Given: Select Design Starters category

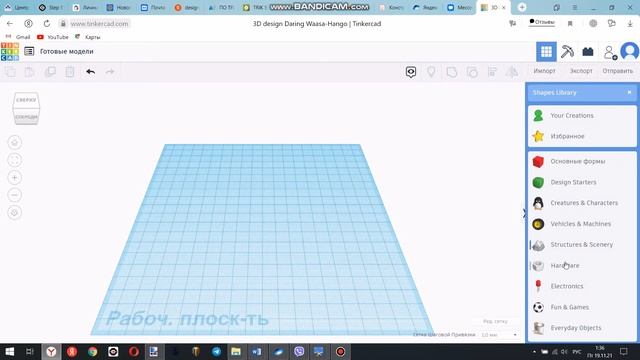Looking at the screenshot, I should [582, 182].
